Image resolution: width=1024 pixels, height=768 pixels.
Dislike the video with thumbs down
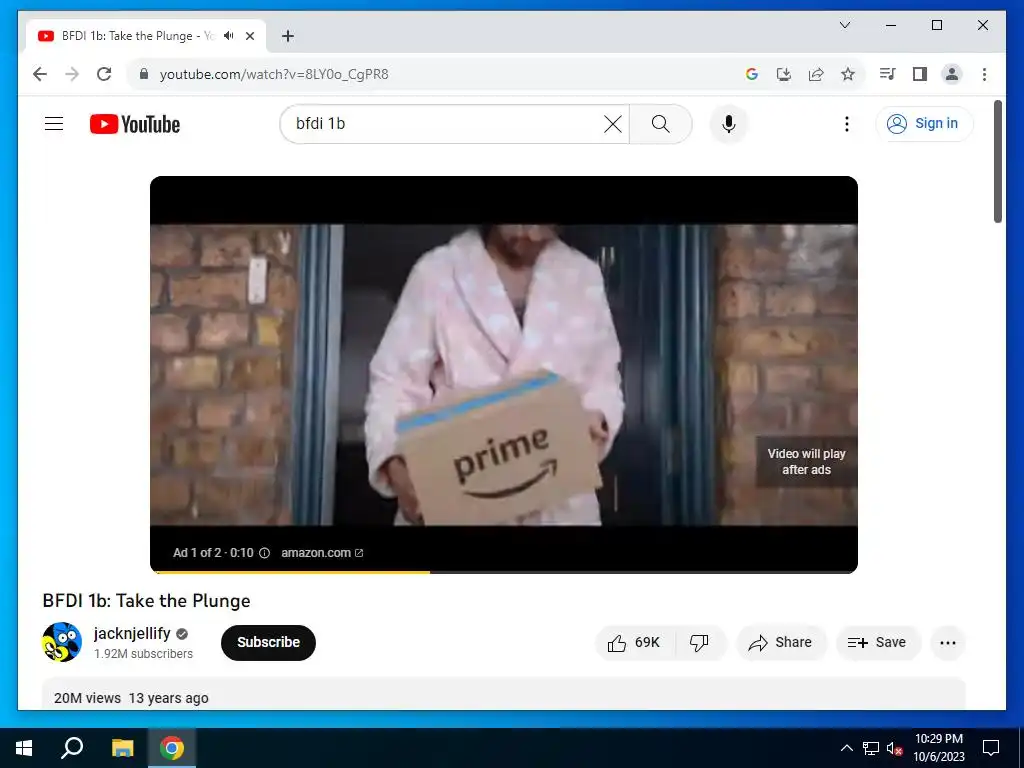tap(699, 643)
